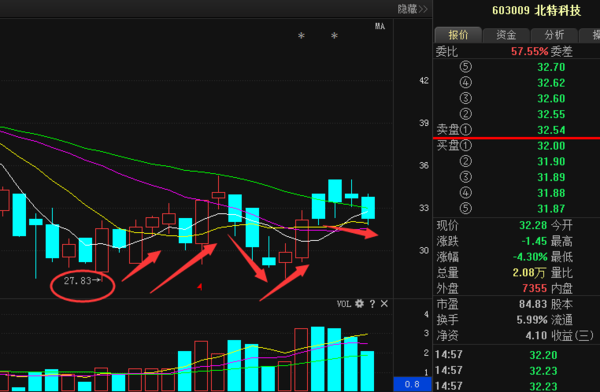This screenshot has height=392, width=600.
Task: Select sell level 5 price 32.70
Action: click(x=551, y=67)
